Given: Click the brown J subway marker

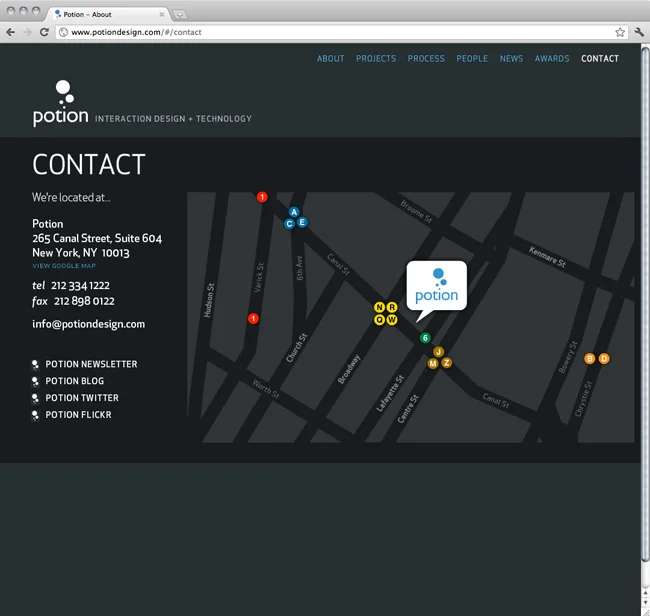Looking at the screenshot, I should click(x=439, y=352).
